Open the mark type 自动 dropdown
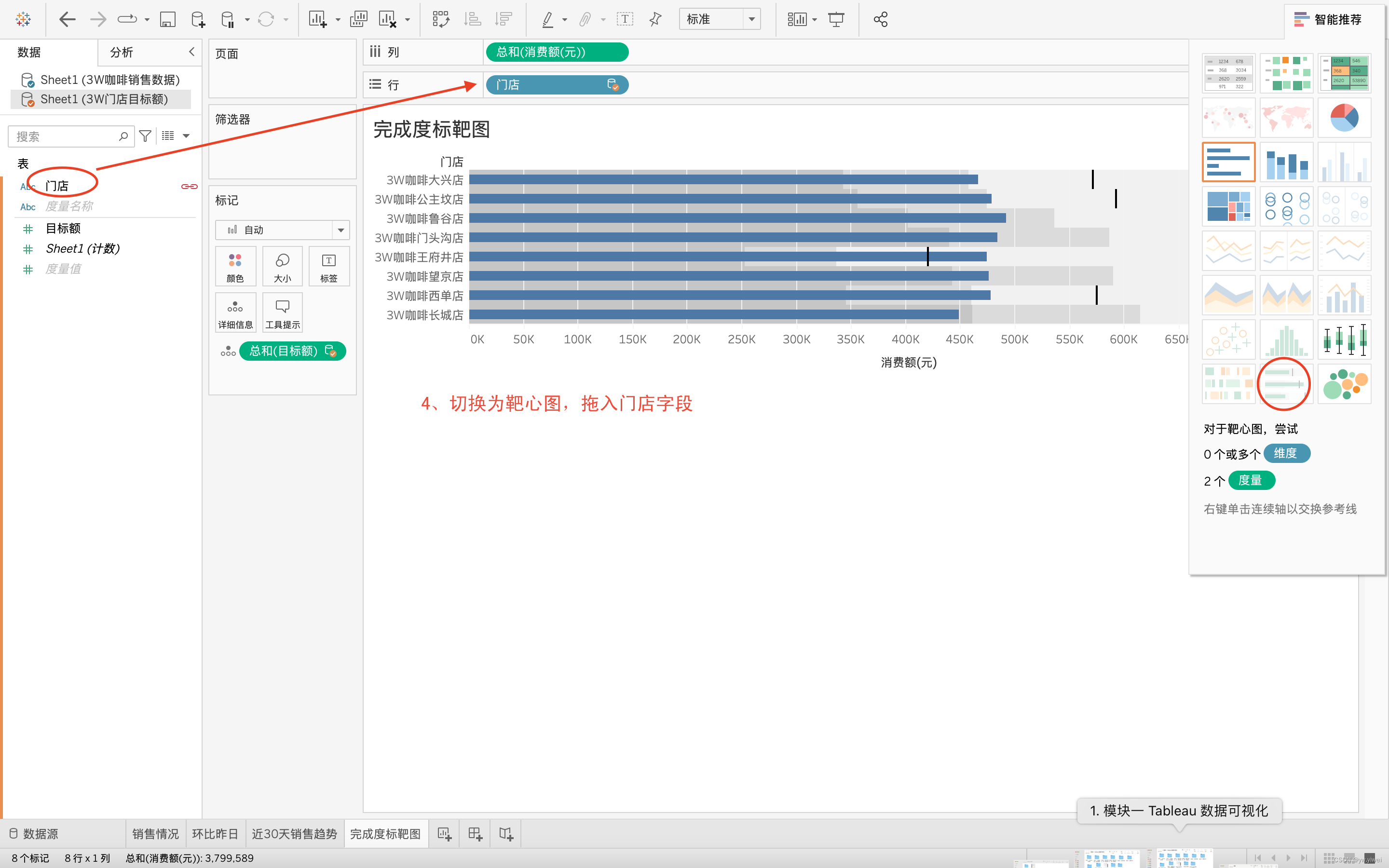The width and height of the screenshot is (1389, 868). click(x=283, y=230)
